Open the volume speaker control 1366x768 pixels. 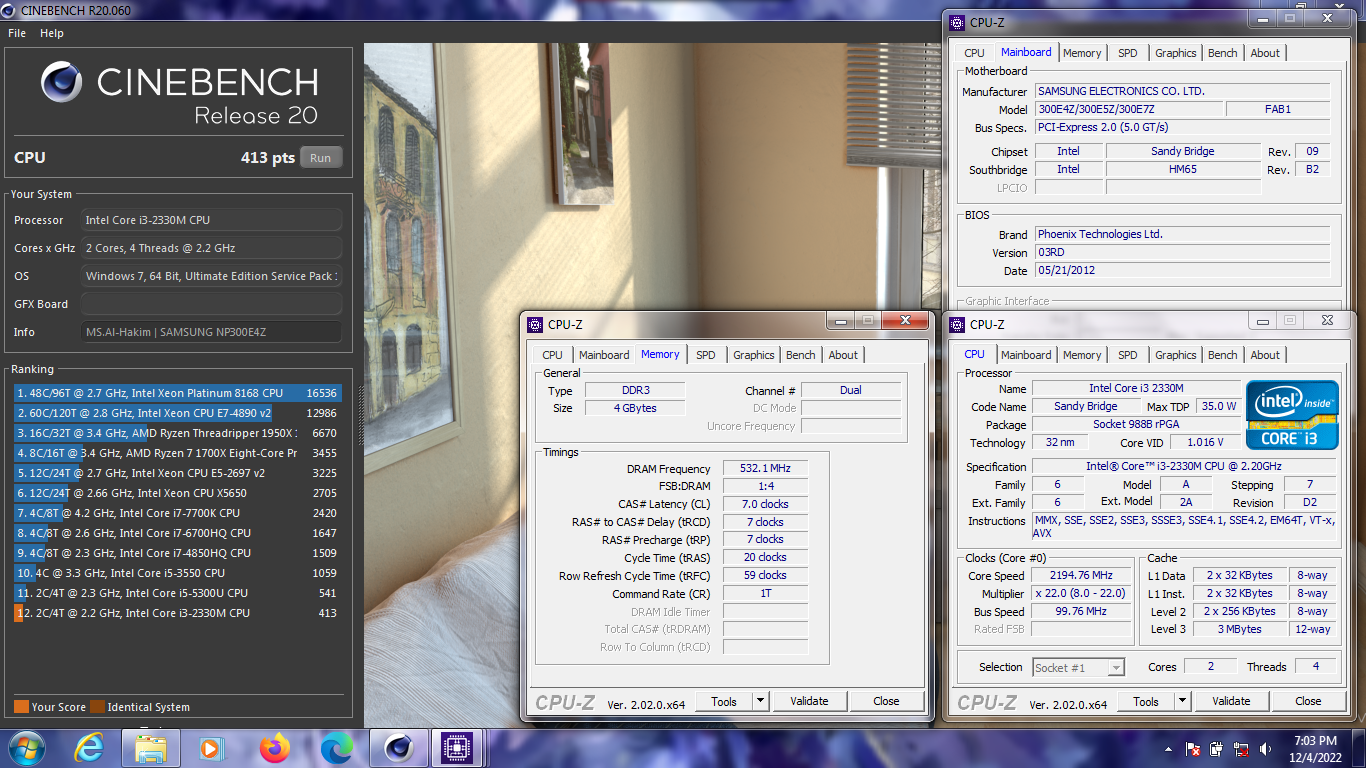pyautogui.click(x=1266, y=749)
